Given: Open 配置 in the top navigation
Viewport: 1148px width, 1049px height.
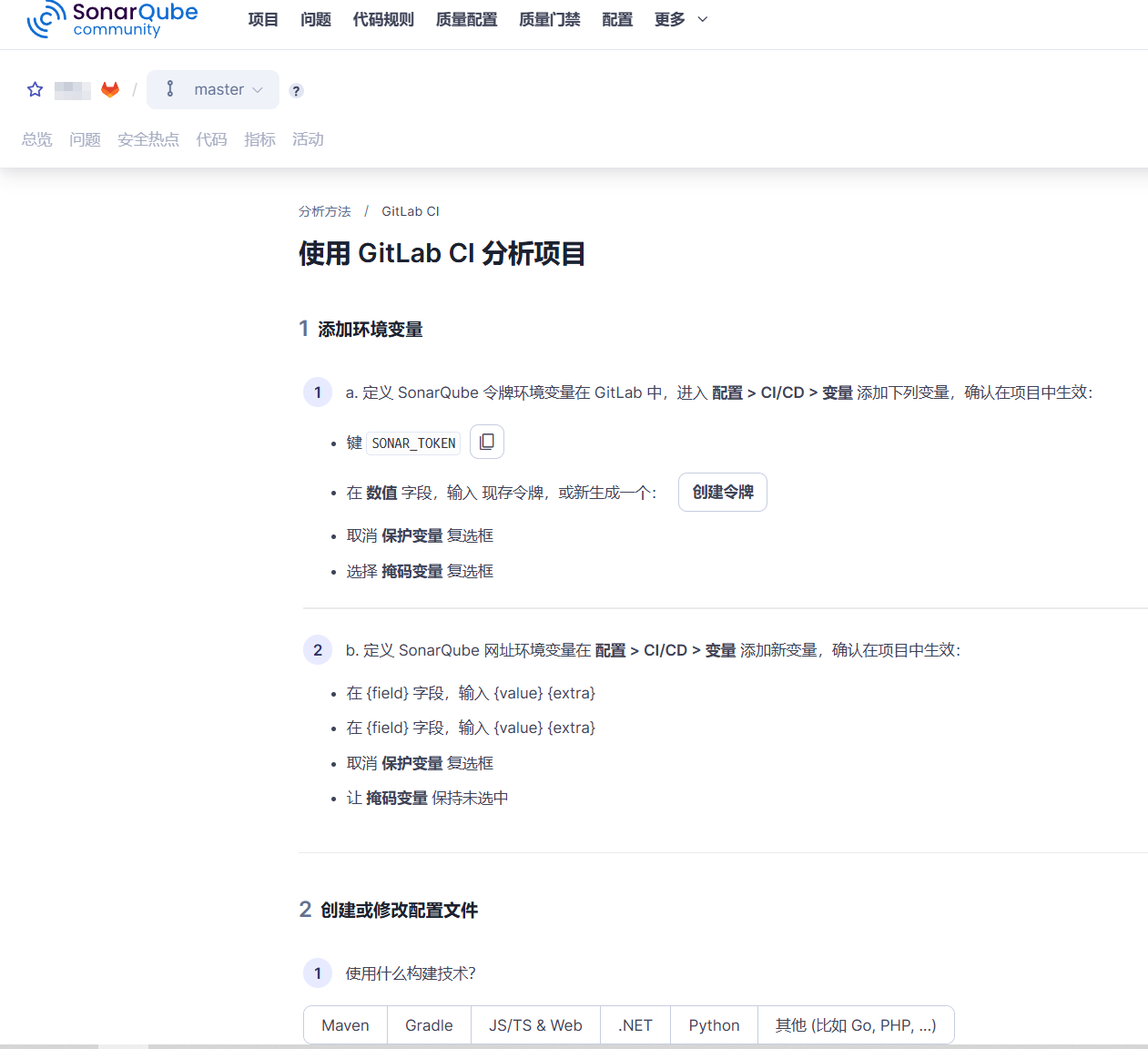Looking at the screenshot, I should 617,19.
